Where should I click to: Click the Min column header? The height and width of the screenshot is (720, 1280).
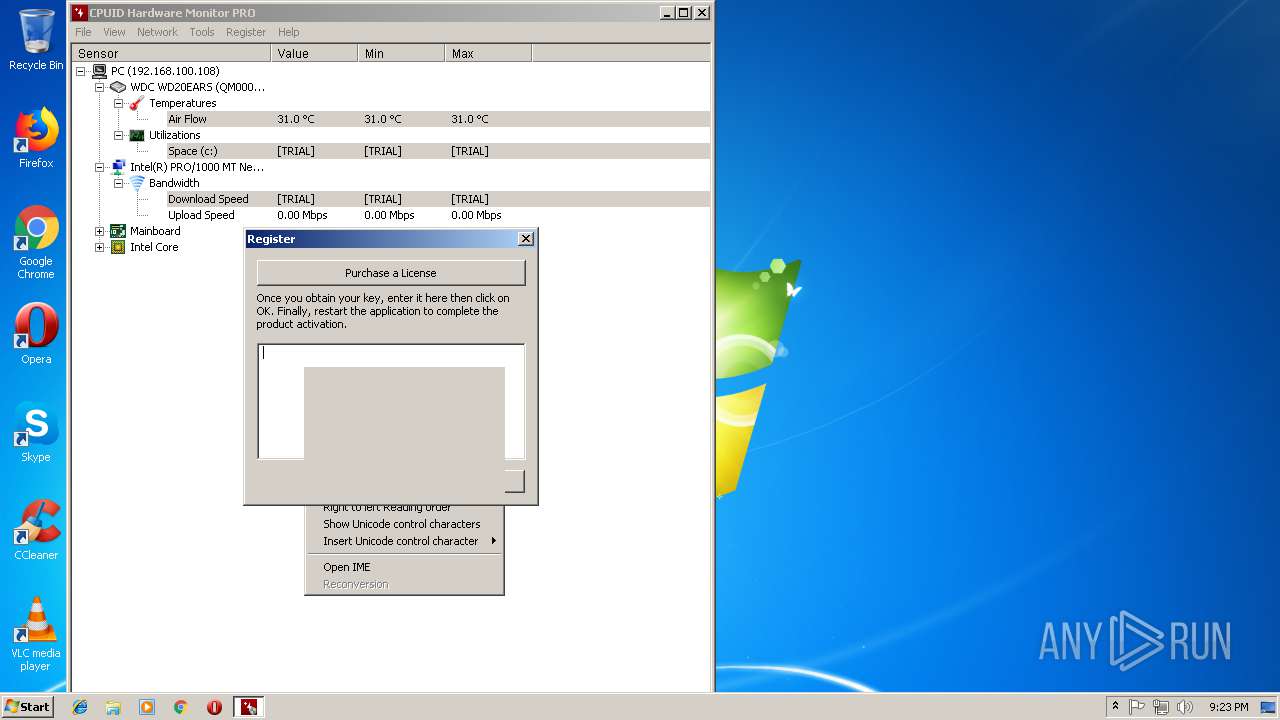pos(401,53)
